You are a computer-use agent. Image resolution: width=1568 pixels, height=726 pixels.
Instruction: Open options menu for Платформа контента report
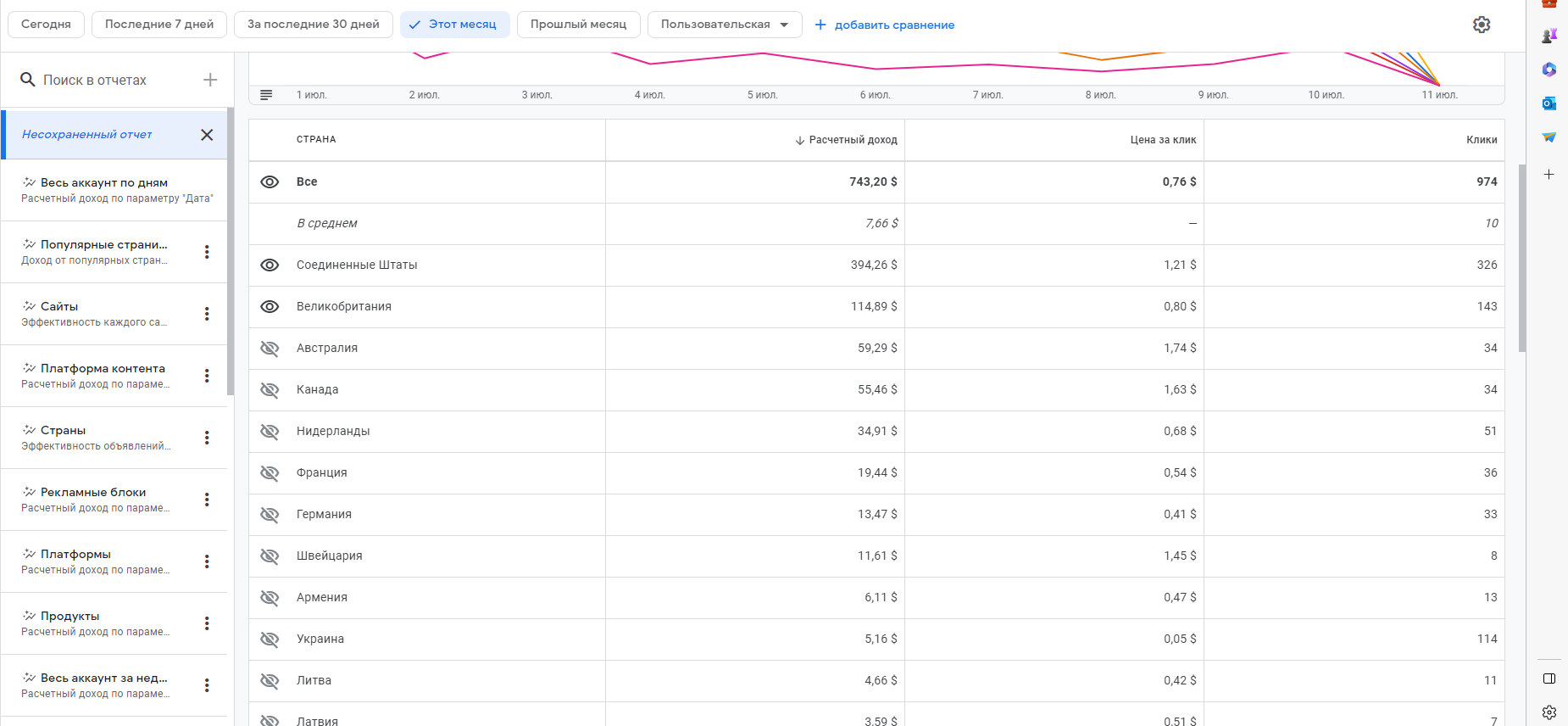(207, 376)
